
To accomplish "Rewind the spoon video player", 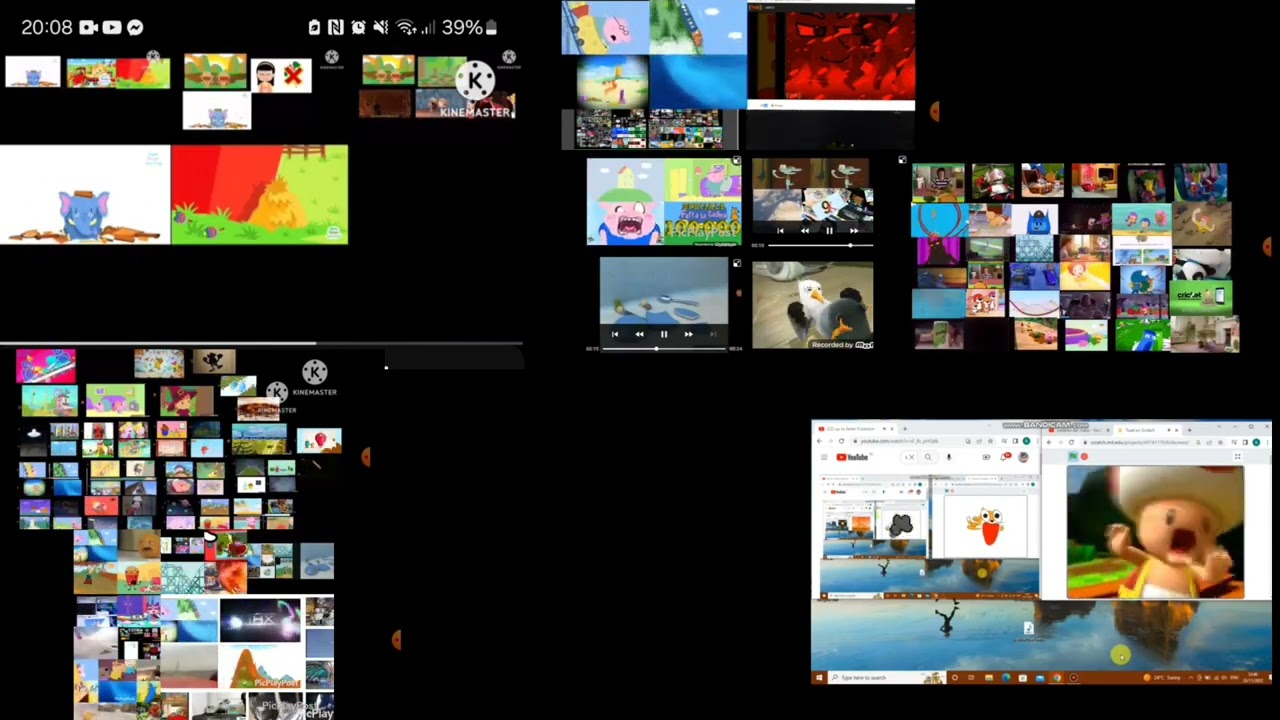I will pyautogui.click(x=640, y=334).
